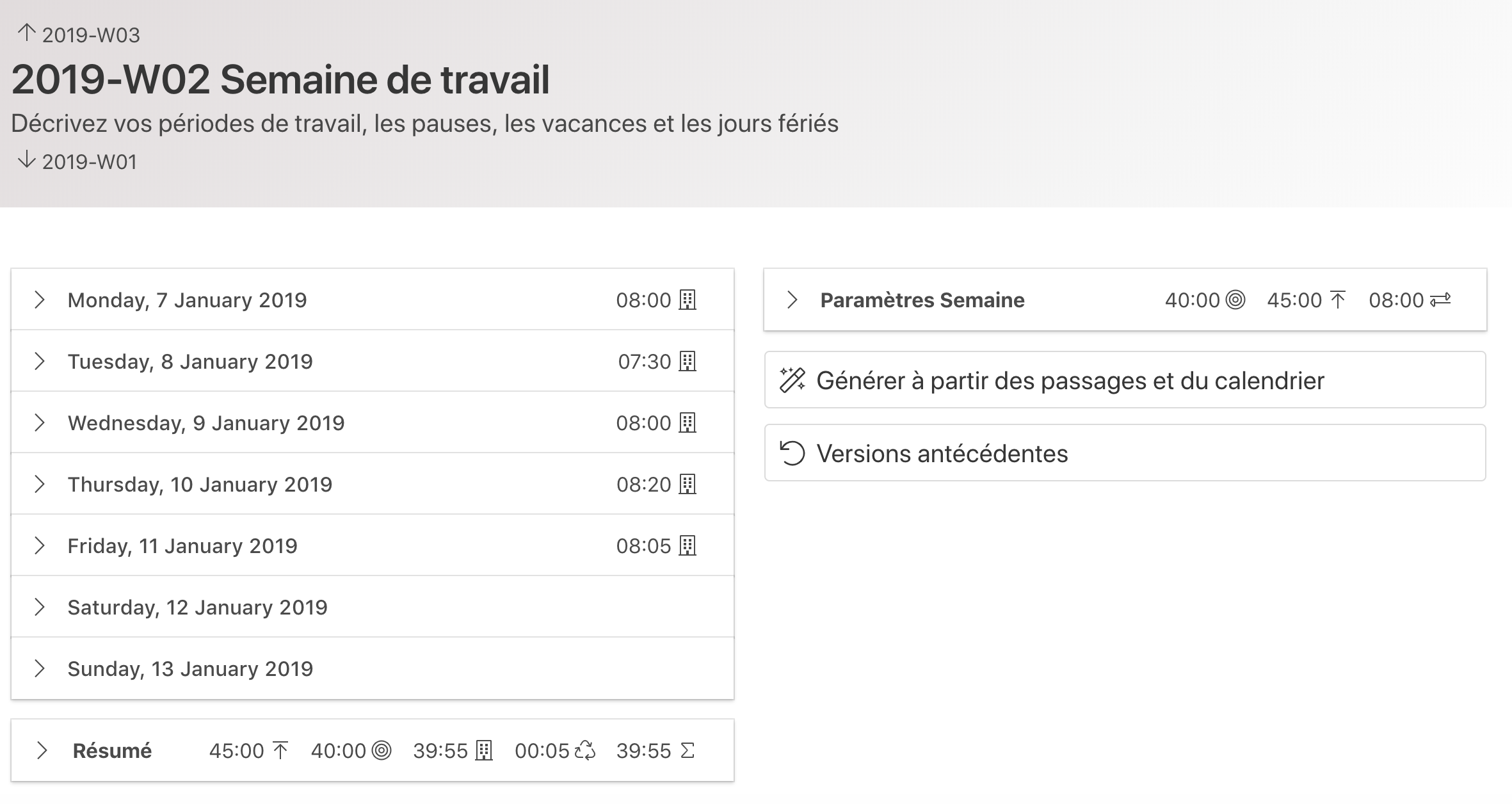
Task: Open Versions antécédentes
Action: (942, 453)
